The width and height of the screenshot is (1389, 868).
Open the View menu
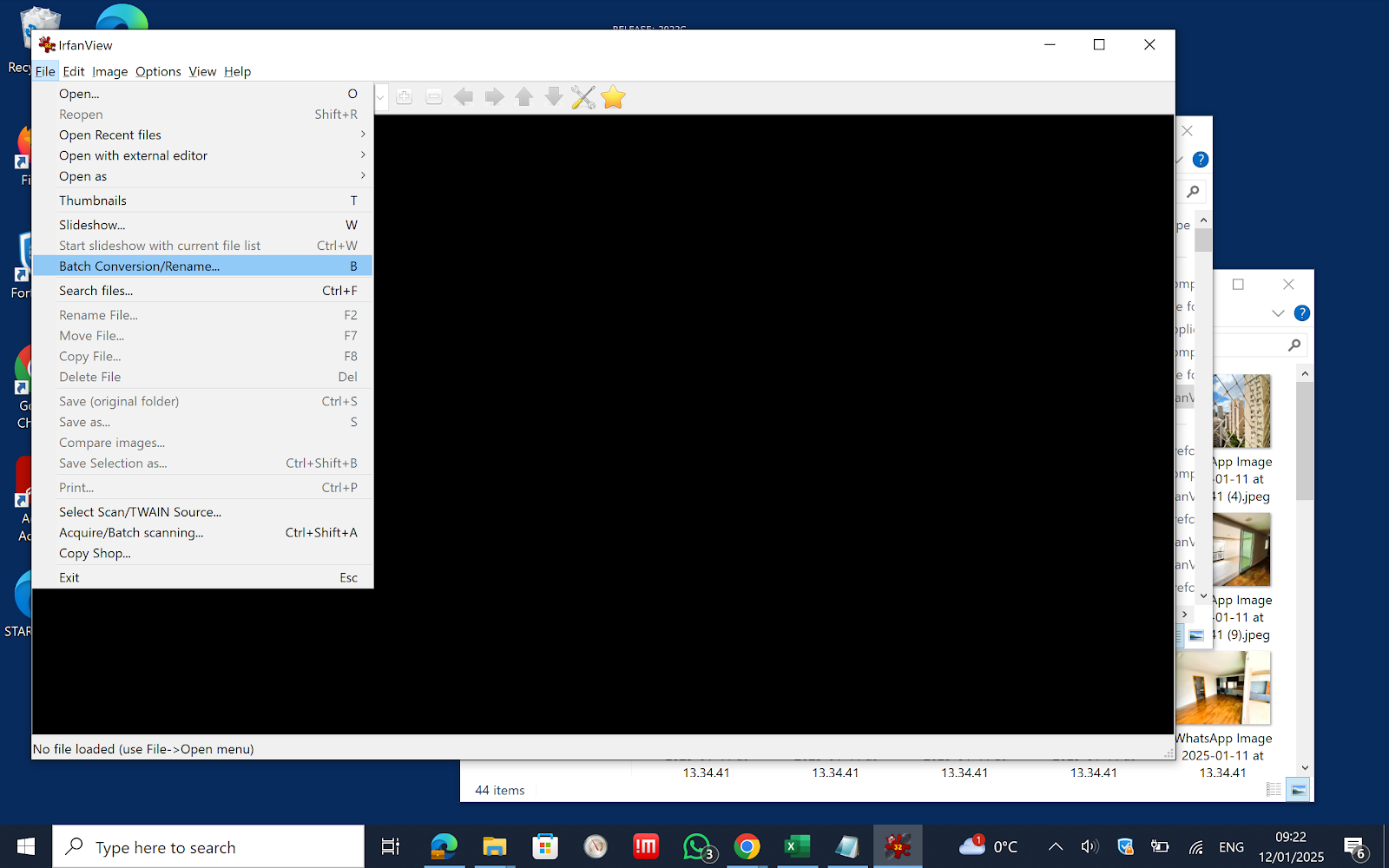pos(202,71)
